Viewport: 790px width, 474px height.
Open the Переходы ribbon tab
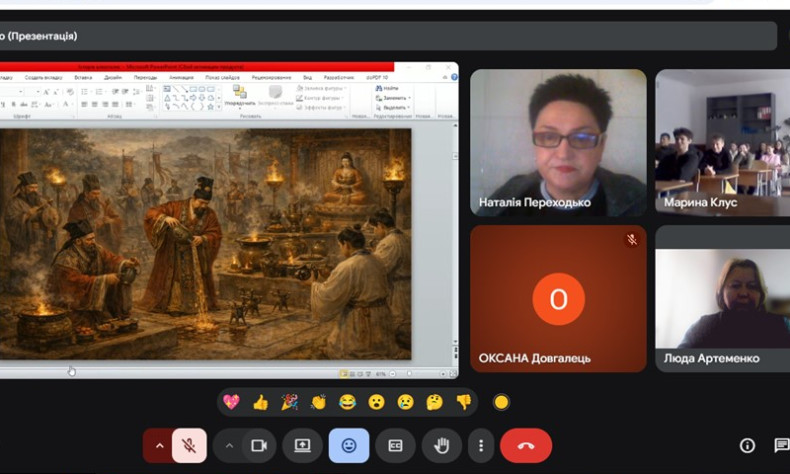[x=145, y=78]
